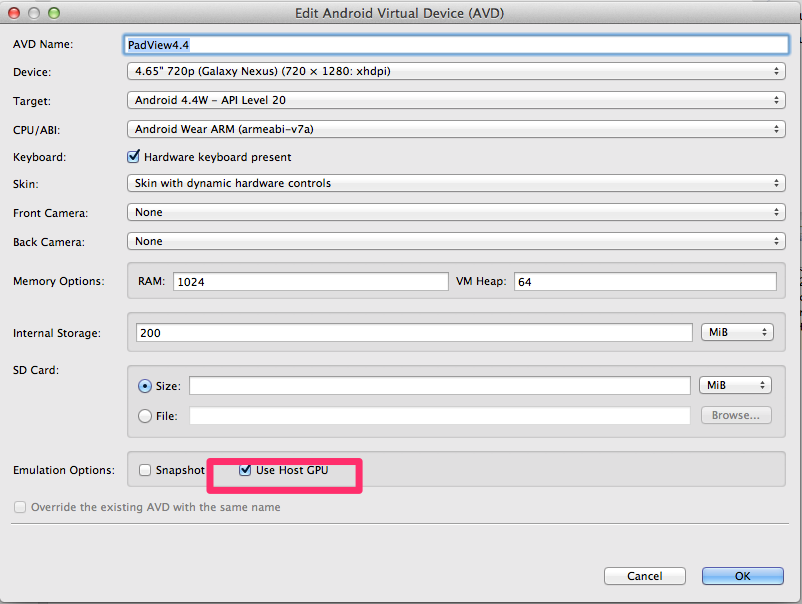802x604 pixels.
Task: Close the Edit AVD window
Action: [14, 13]
